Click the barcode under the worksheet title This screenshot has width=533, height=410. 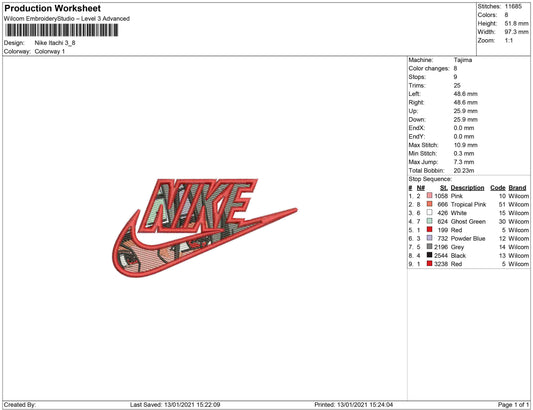pos(62,30)
